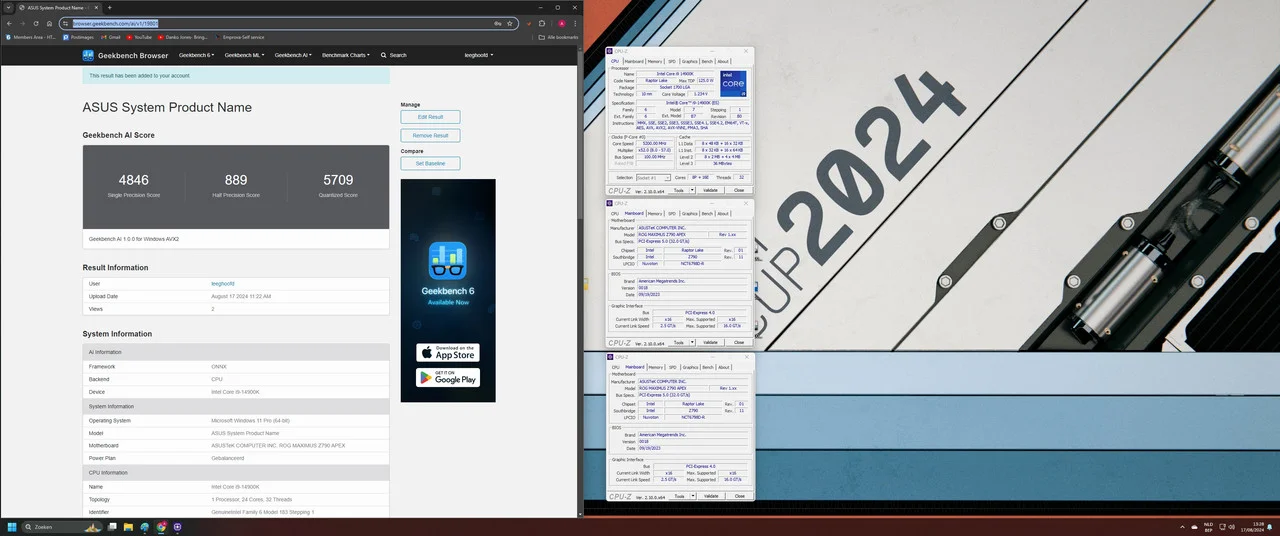The width and height of the screenshot is (1280, 536).
Task: Open Search in Geekbench navigation
Action: tap(393, 55)
